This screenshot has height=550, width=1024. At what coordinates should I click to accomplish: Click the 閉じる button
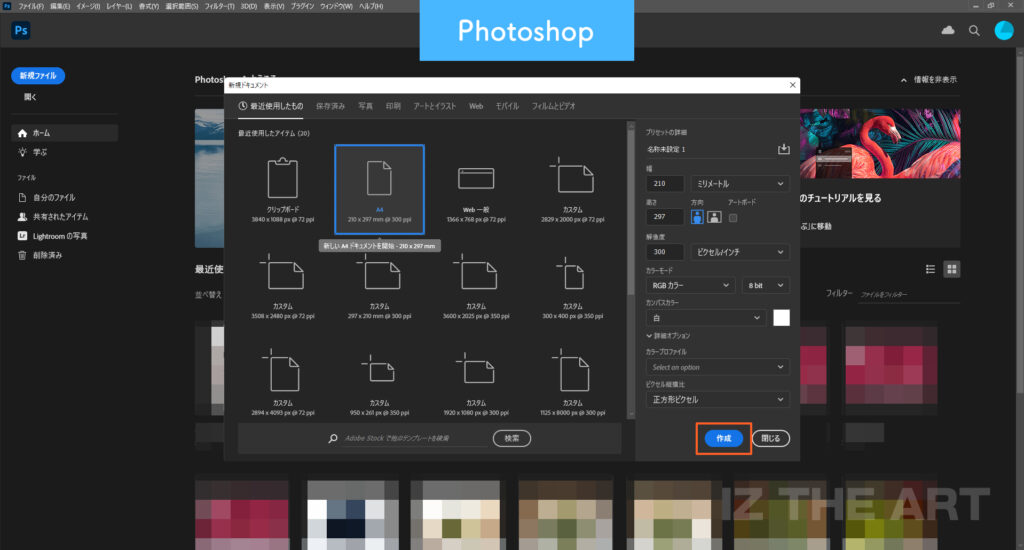(x=771, y=438)
